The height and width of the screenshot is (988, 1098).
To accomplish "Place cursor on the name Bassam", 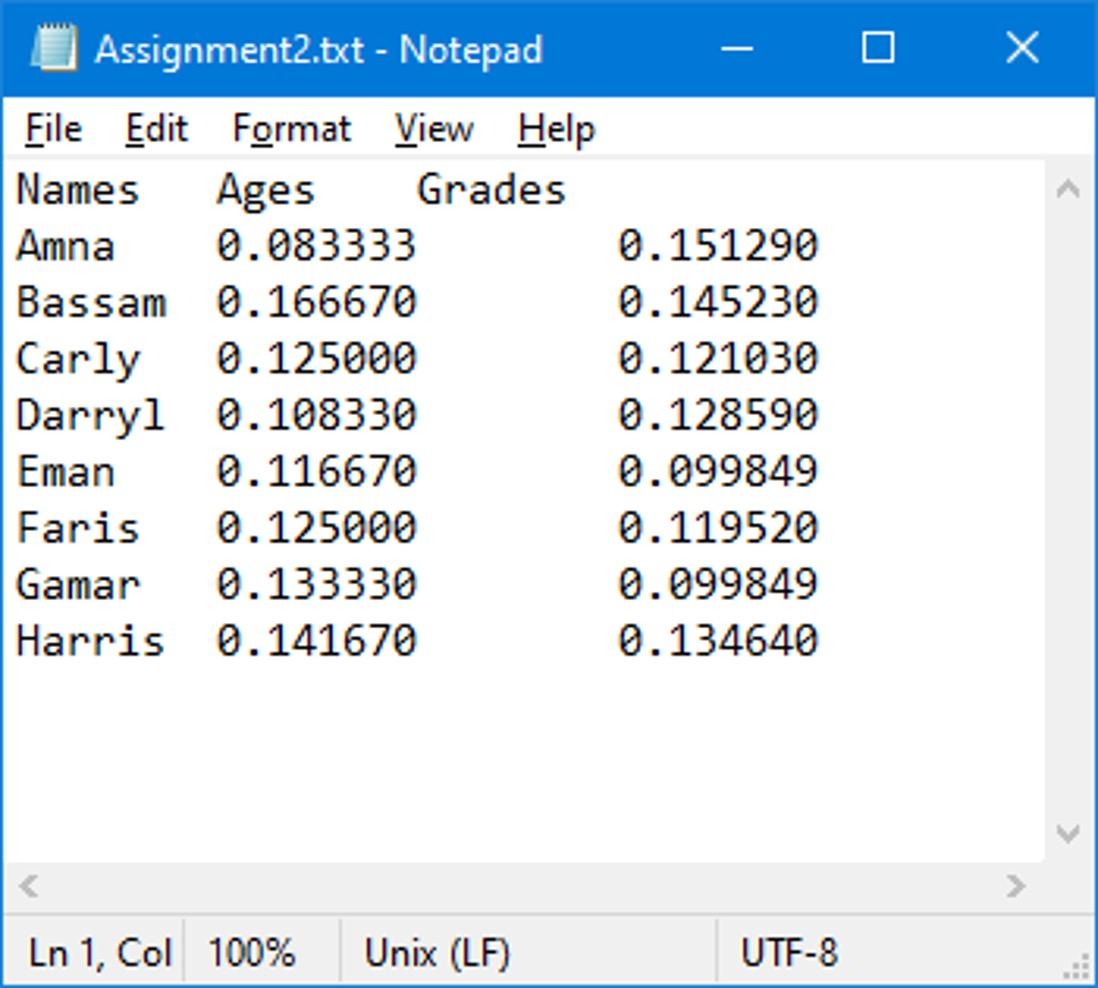I will pyautogui.click(x=91, y=302).
